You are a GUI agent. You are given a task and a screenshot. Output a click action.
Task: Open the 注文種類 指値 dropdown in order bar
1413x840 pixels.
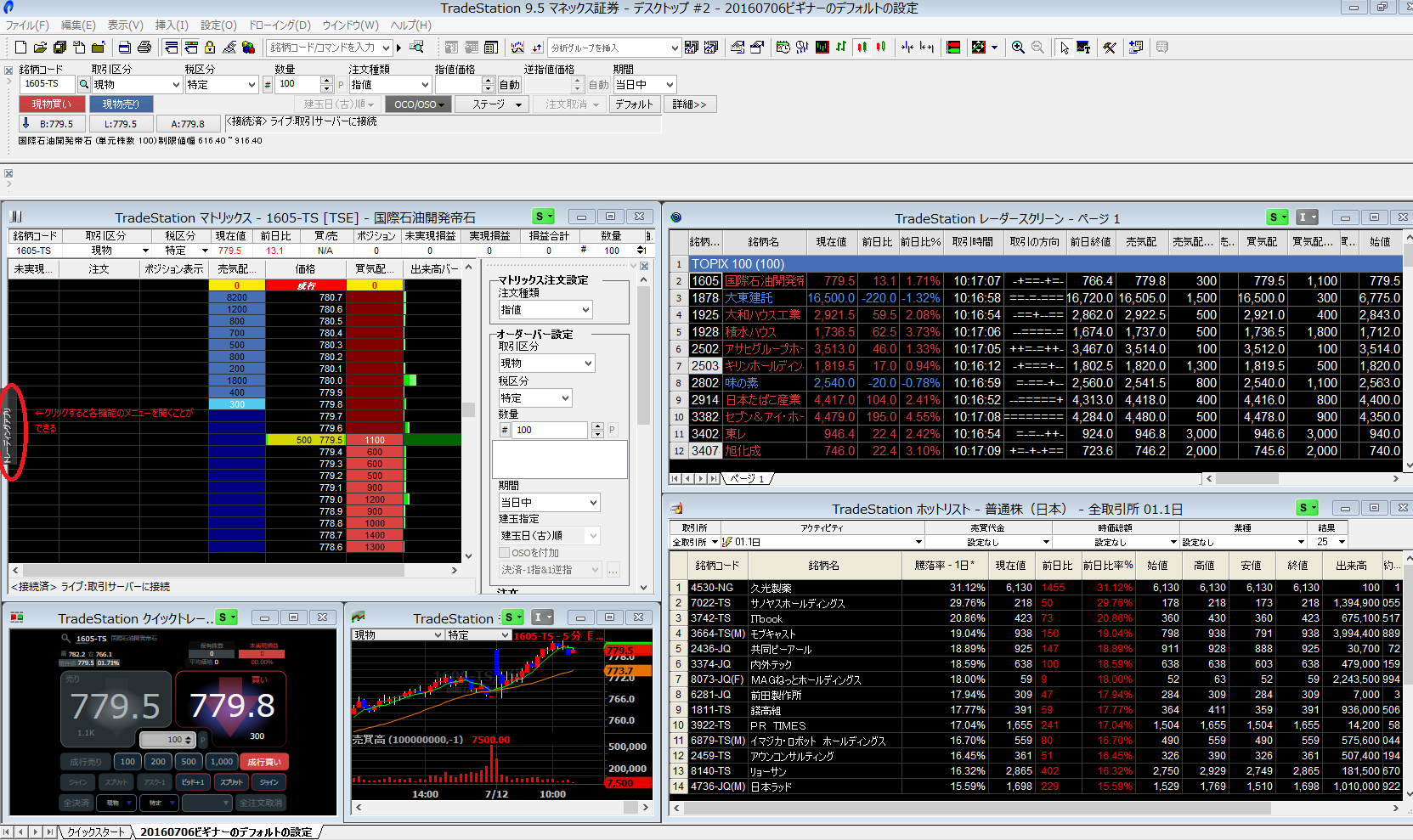pyautogui.click(x=390, y=84)
